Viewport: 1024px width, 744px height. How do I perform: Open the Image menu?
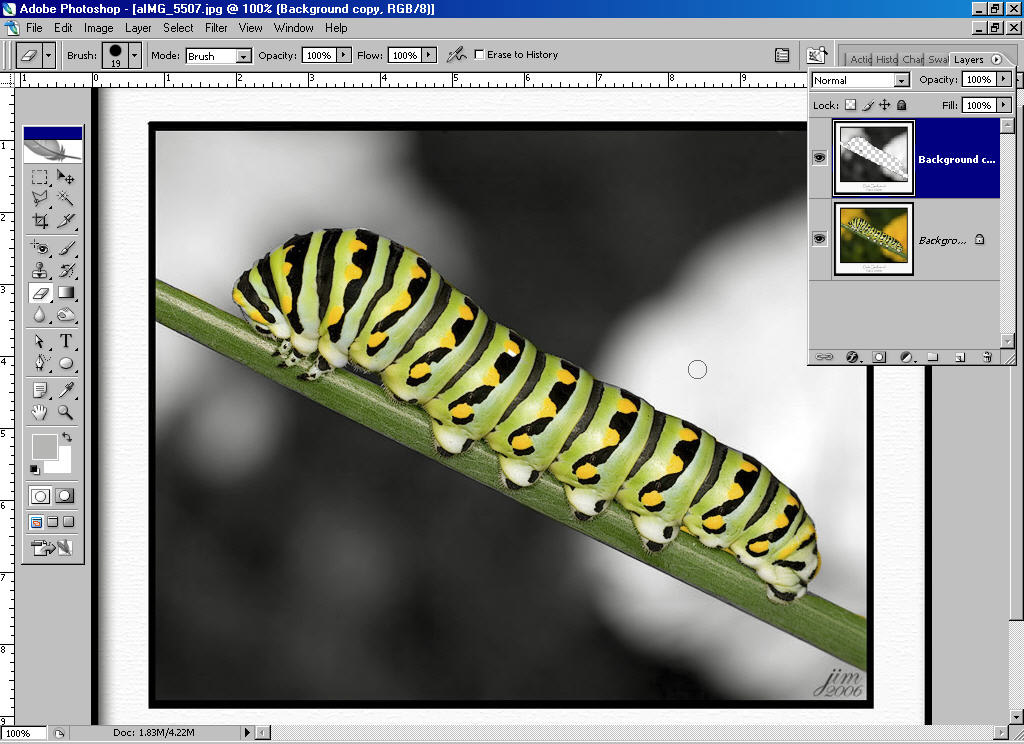click(x=99, y=27)
